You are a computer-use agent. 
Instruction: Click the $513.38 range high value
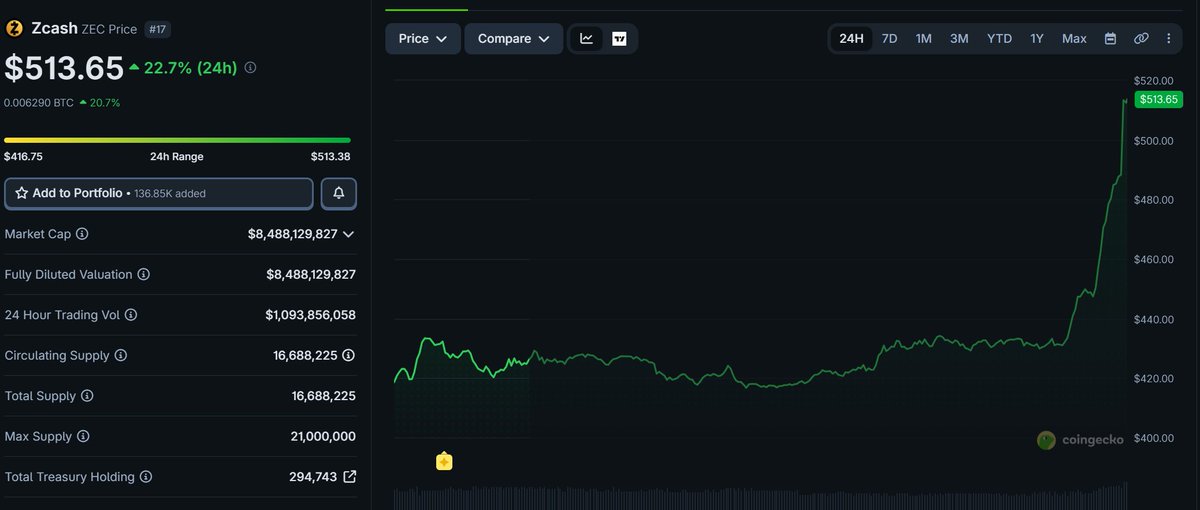(x=330, y=156)
